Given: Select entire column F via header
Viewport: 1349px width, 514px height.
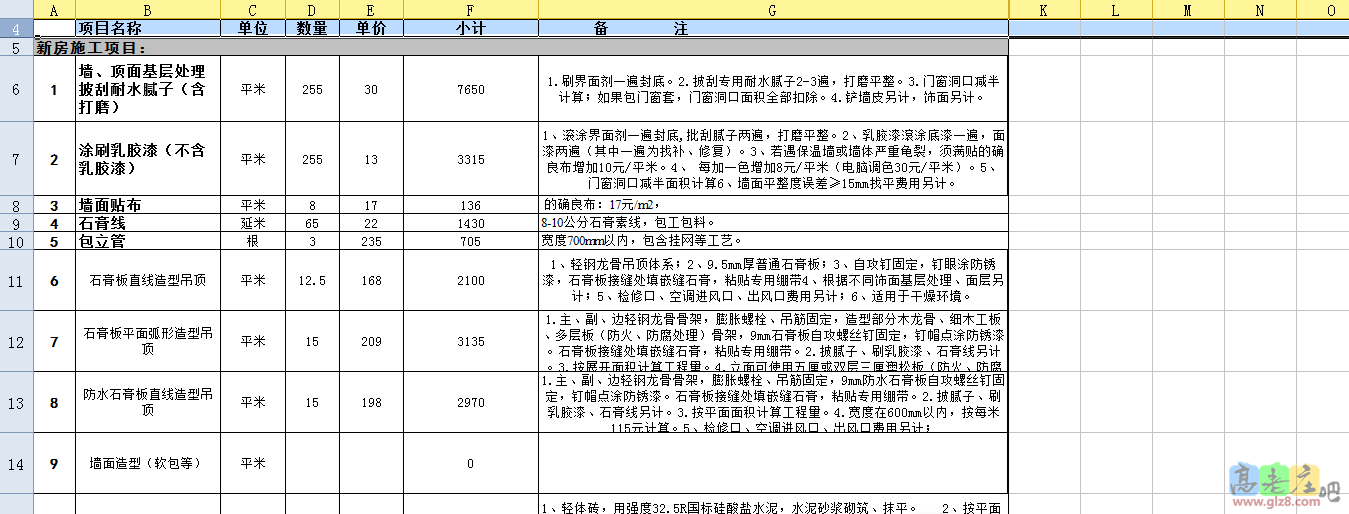Looking at the screenshot, I should coord(470,10).
